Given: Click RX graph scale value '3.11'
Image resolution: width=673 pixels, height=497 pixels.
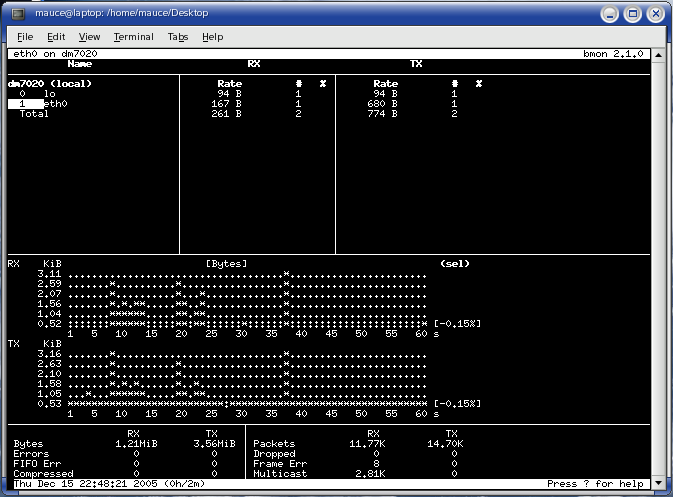Looking at the screenshot, I should [x=49, y=274].
